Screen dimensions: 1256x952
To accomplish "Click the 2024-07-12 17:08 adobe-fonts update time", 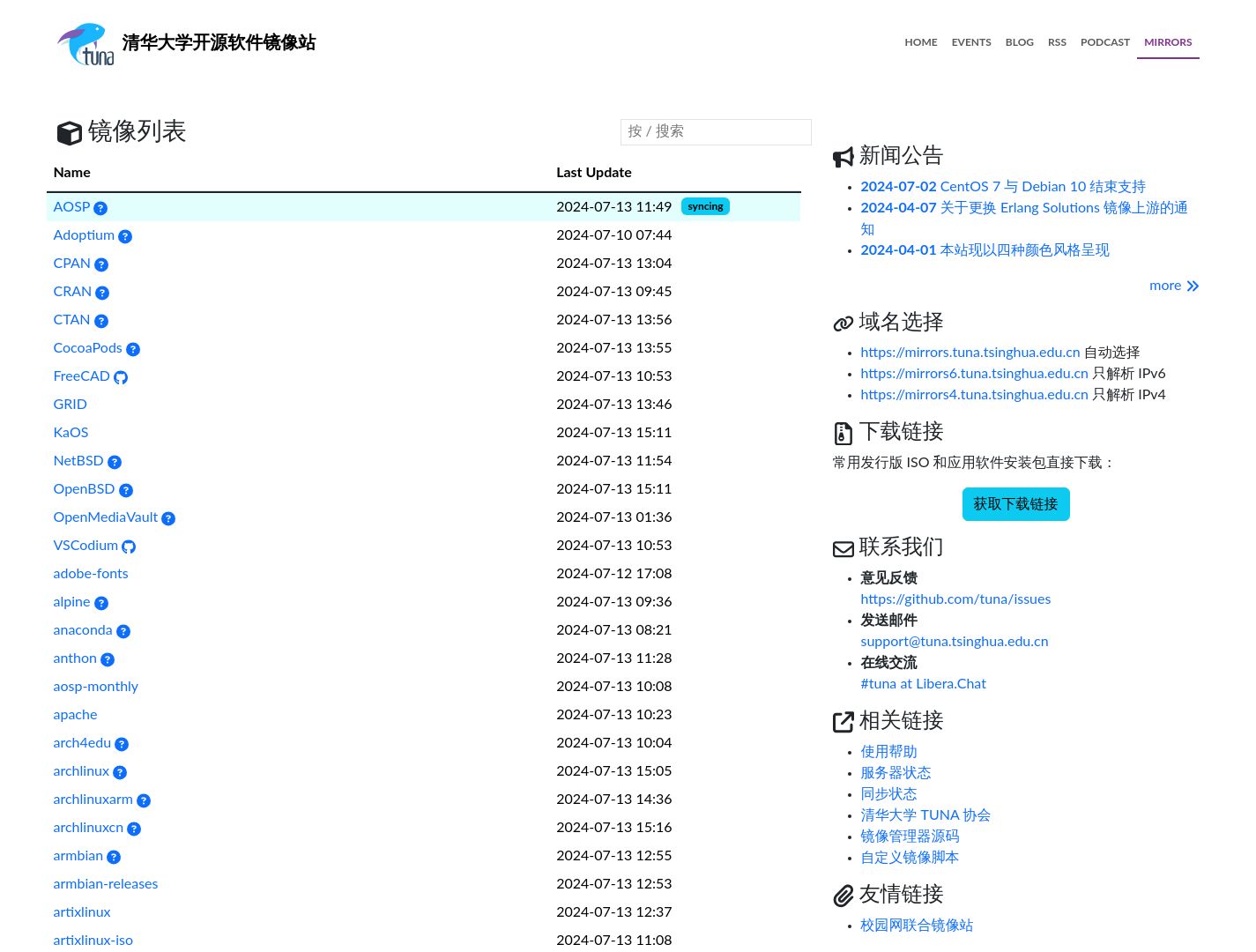I will click(614, 574).
